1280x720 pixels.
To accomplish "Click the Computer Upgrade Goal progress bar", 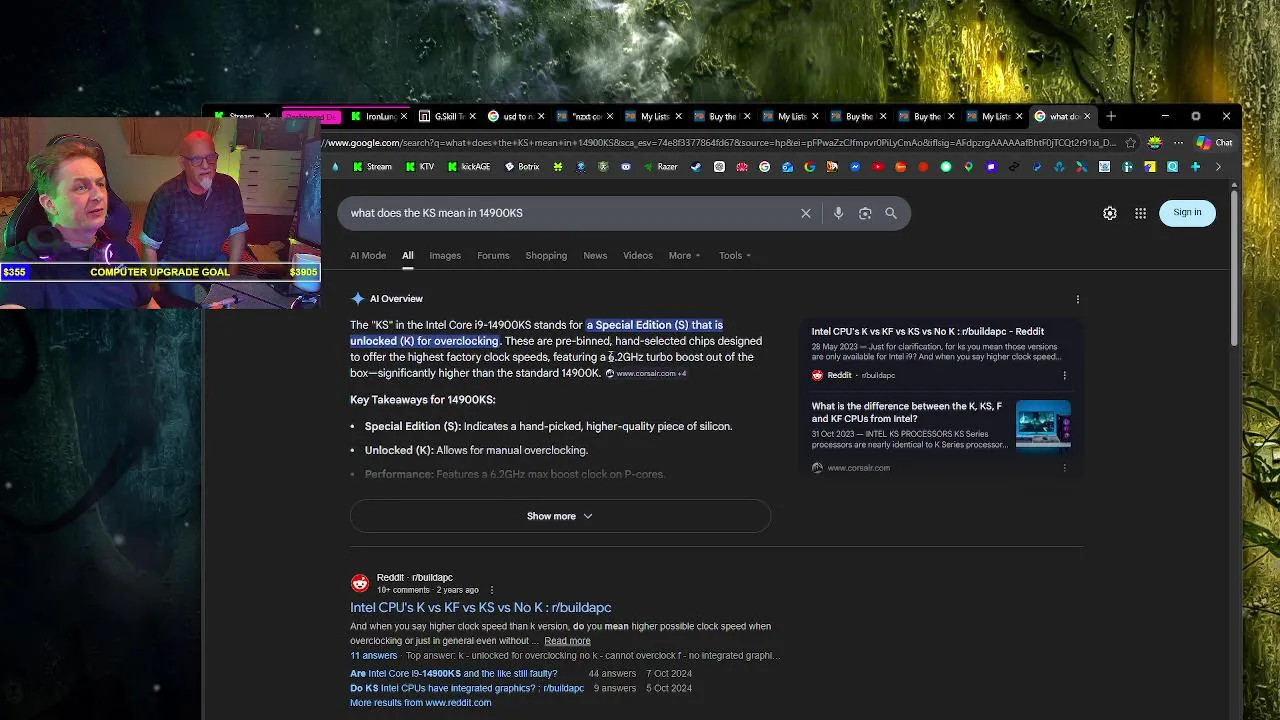I will pyautogui.click(x=160, y=272).
